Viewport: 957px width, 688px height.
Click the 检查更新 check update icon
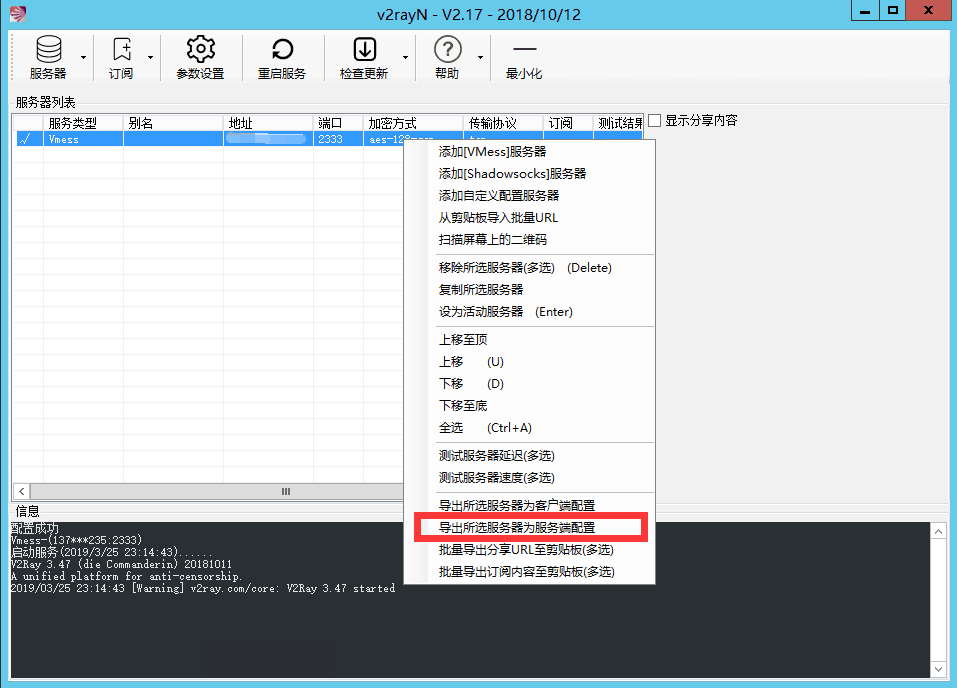(364, 50)
